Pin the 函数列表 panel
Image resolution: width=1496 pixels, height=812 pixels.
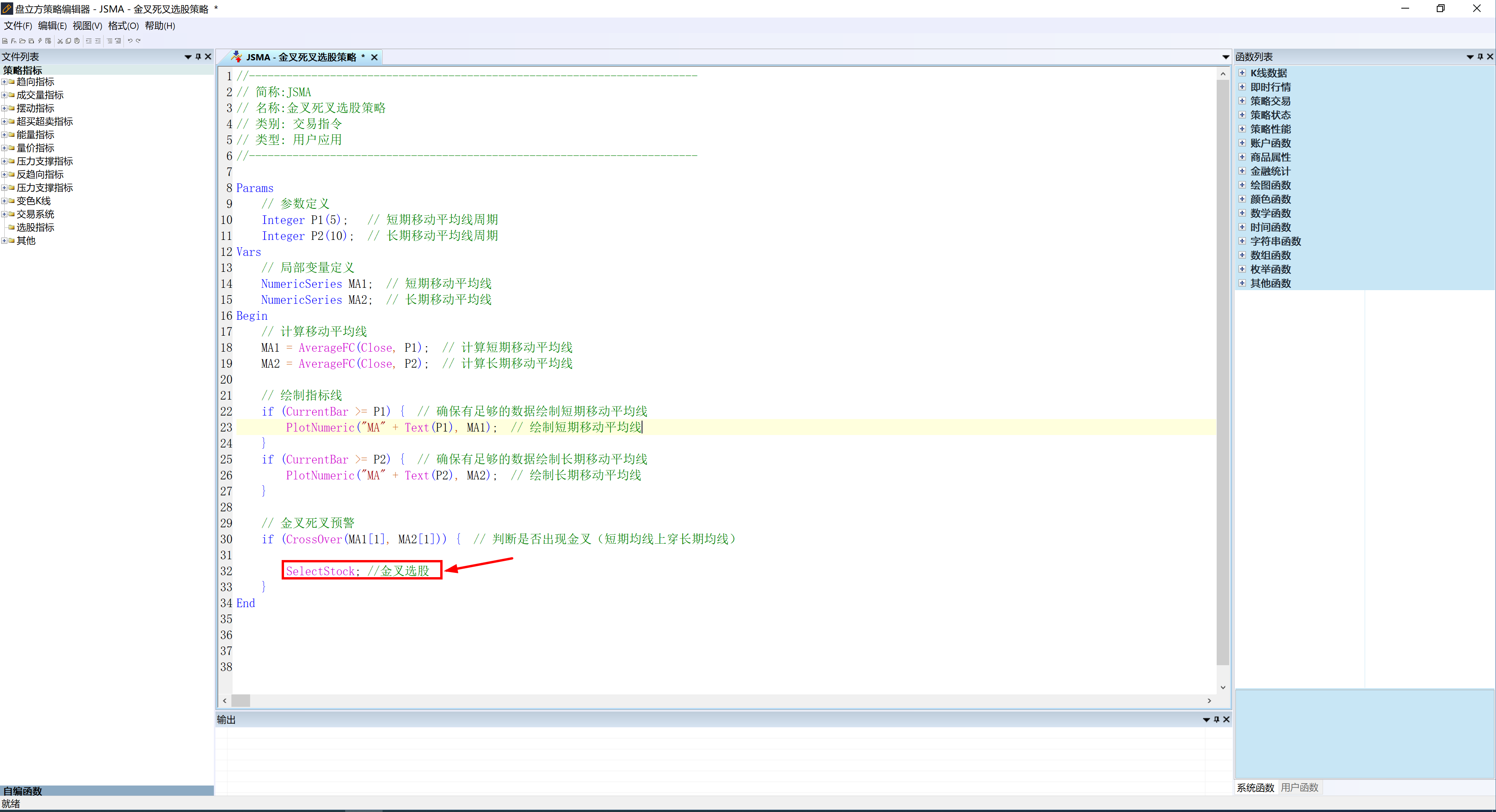[x=1480, y=56]
